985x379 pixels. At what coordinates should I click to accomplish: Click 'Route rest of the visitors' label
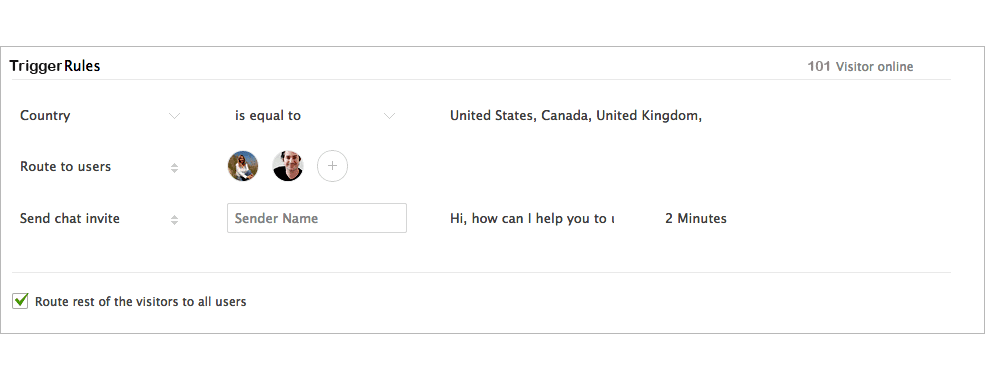[x=141, y=302]
